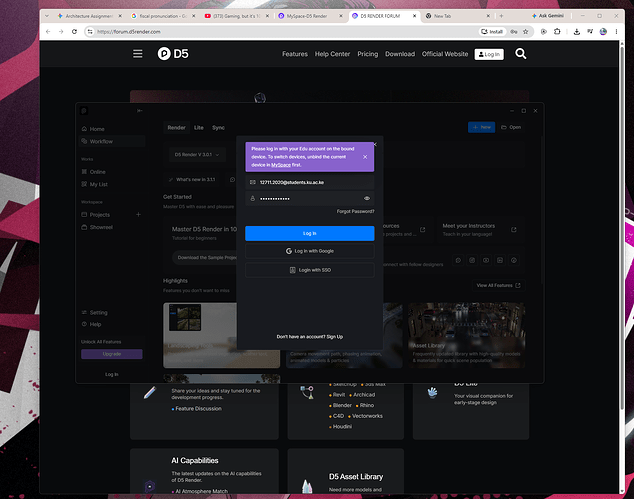The width and height of the screenshot is (634, 499).
Task: Click the Open project button
Action: coord(511,127)
